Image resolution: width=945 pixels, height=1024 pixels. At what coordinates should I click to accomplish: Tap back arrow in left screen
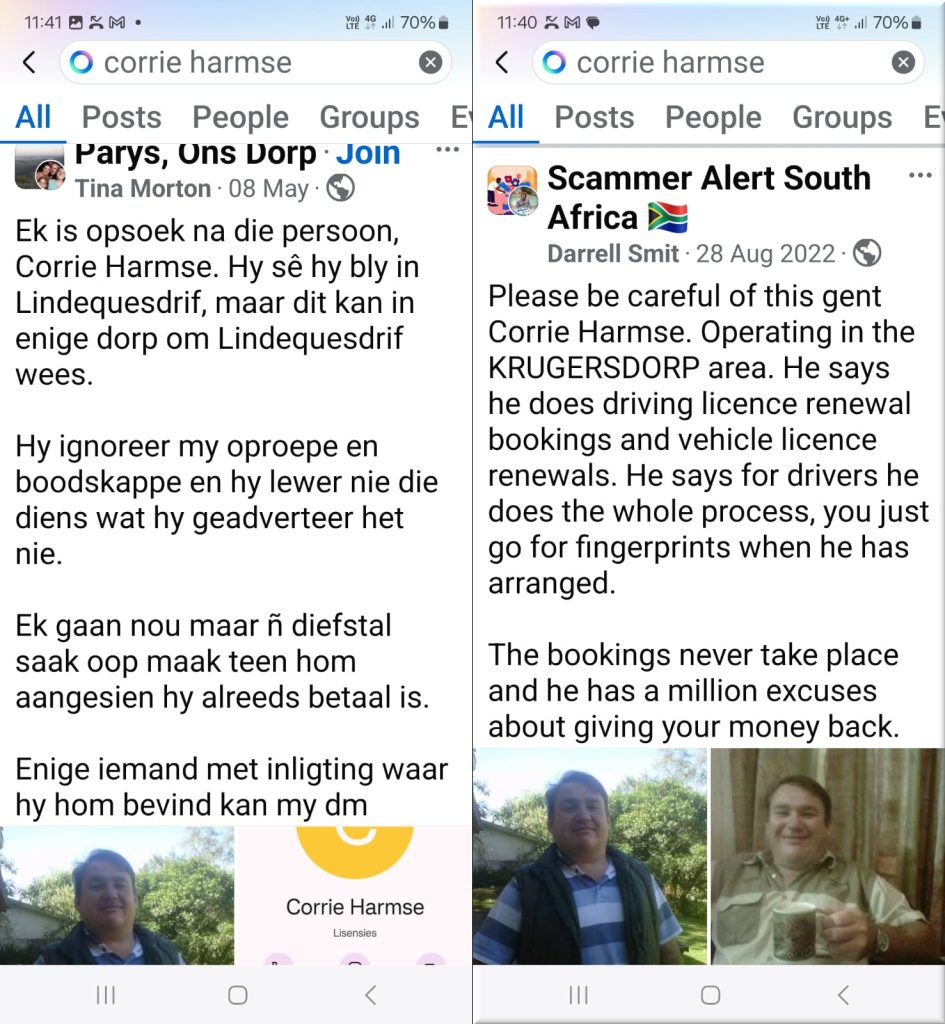(29, 62)
